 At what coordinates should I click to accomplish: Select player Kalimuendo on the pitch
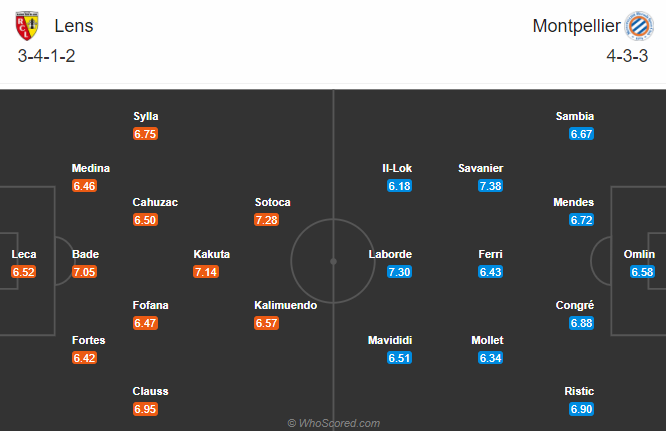tap(285, 305)
